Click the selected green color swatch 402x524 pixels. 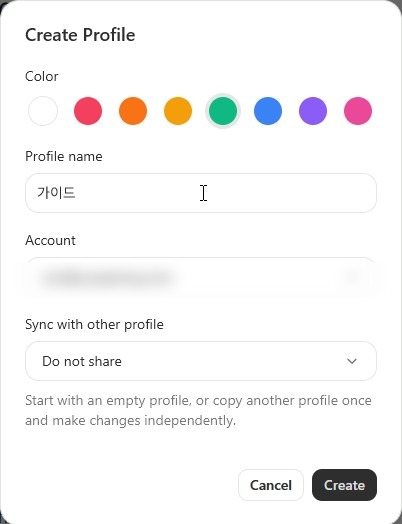tap(223, 111)
